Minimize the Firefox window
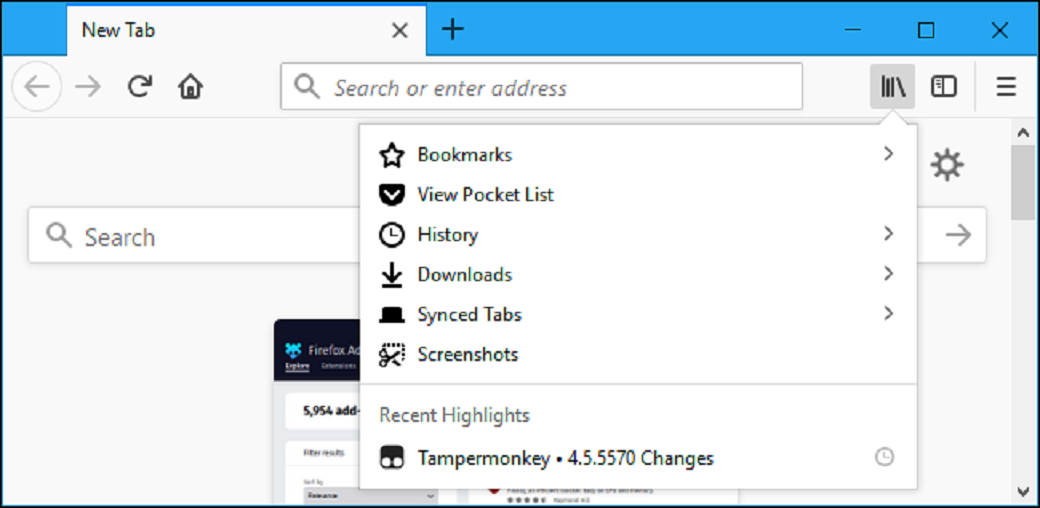This screenshot has width=1040, height=508. (x=853, y=30)
